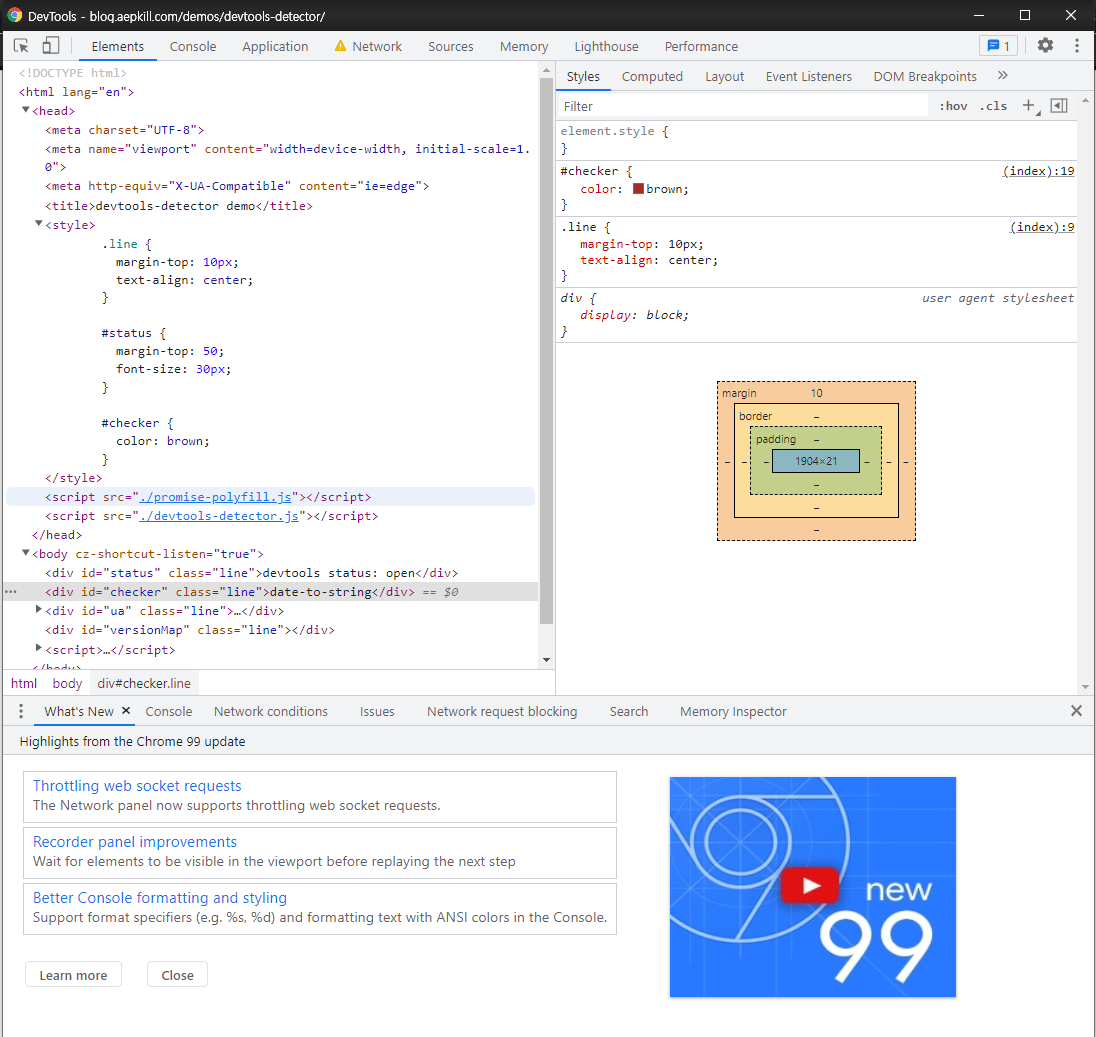
Task: Play the Chrome 99 new features video
Action: [x=810, y=885]
